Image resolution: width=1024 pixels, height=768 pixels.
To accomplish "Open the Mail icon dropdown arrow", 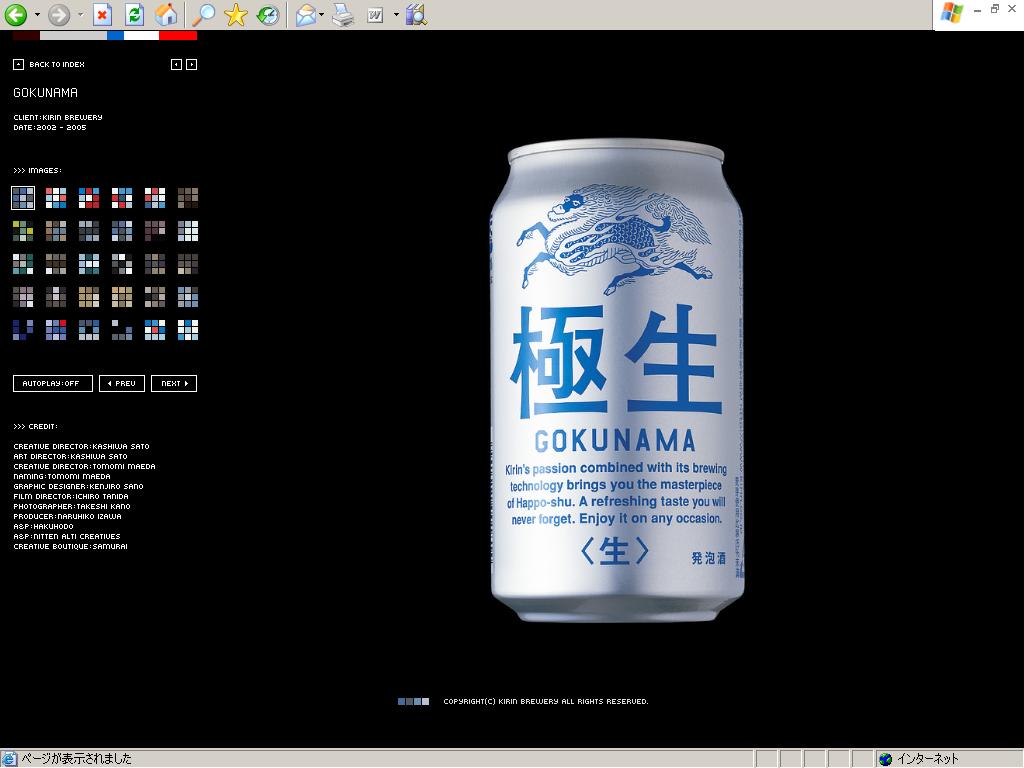I will (x=321, y=14).
